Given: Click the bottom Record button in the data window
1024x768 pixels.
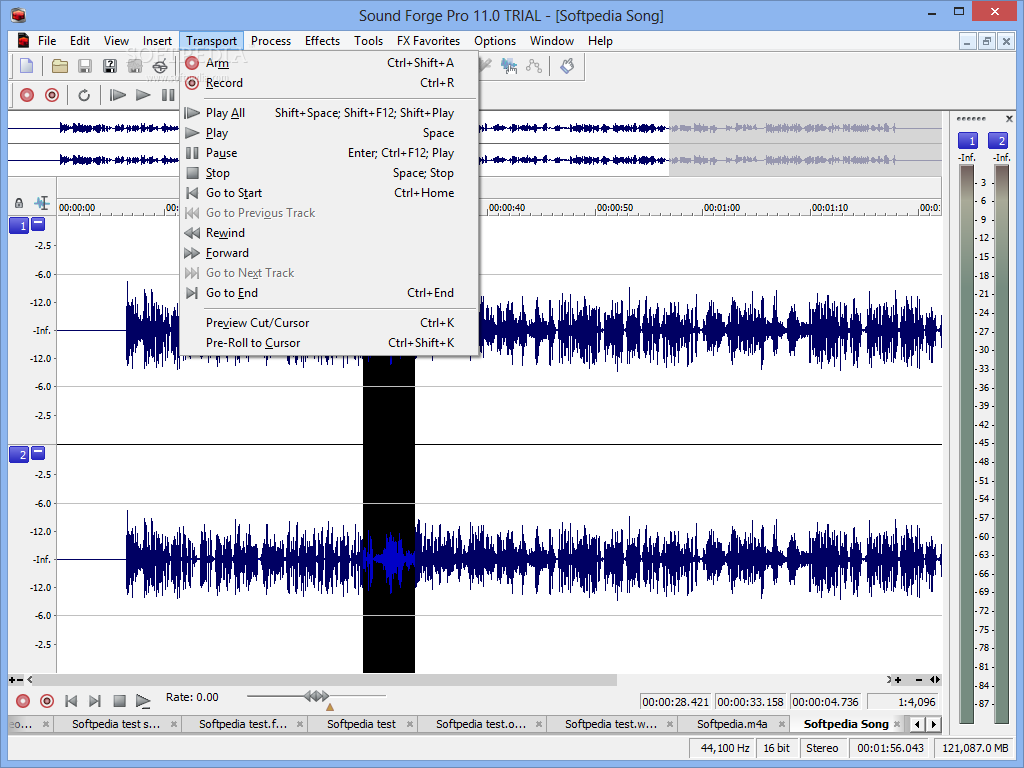Looking at the screenshot, I should click(47, 701).
